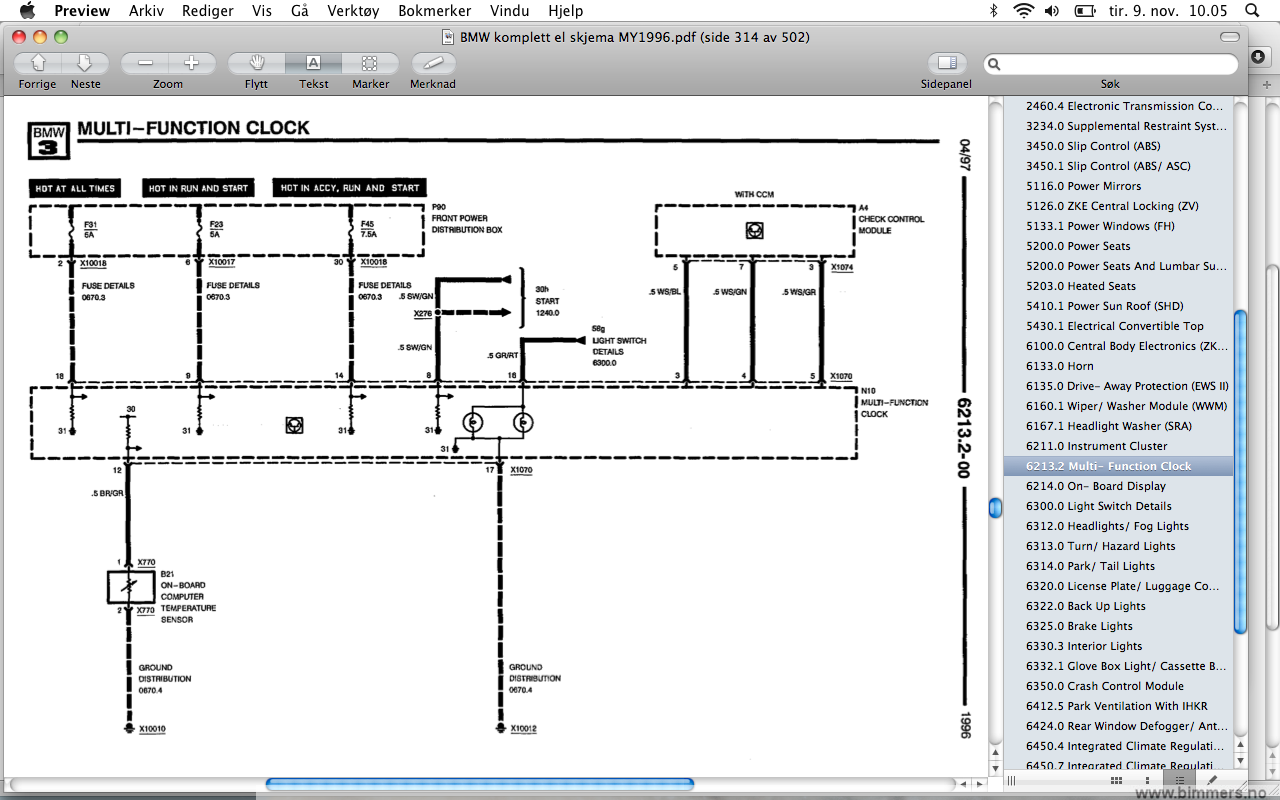The image size is (1280, 800).
Task: Click the document horizontal scrollbar thumb
Action: (479, 785)
